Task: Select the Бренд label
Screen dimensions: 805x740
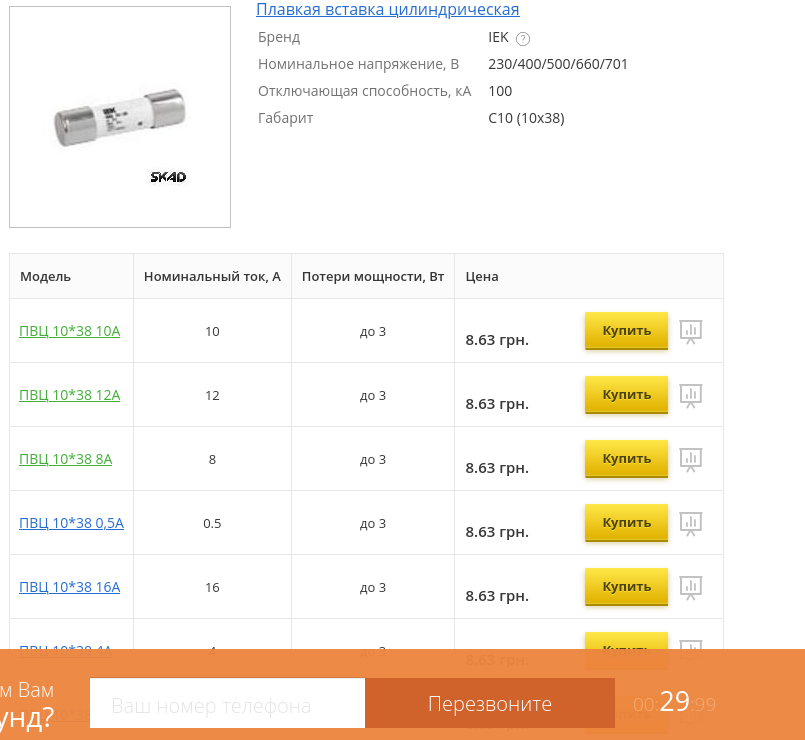Action: [279, 37]
